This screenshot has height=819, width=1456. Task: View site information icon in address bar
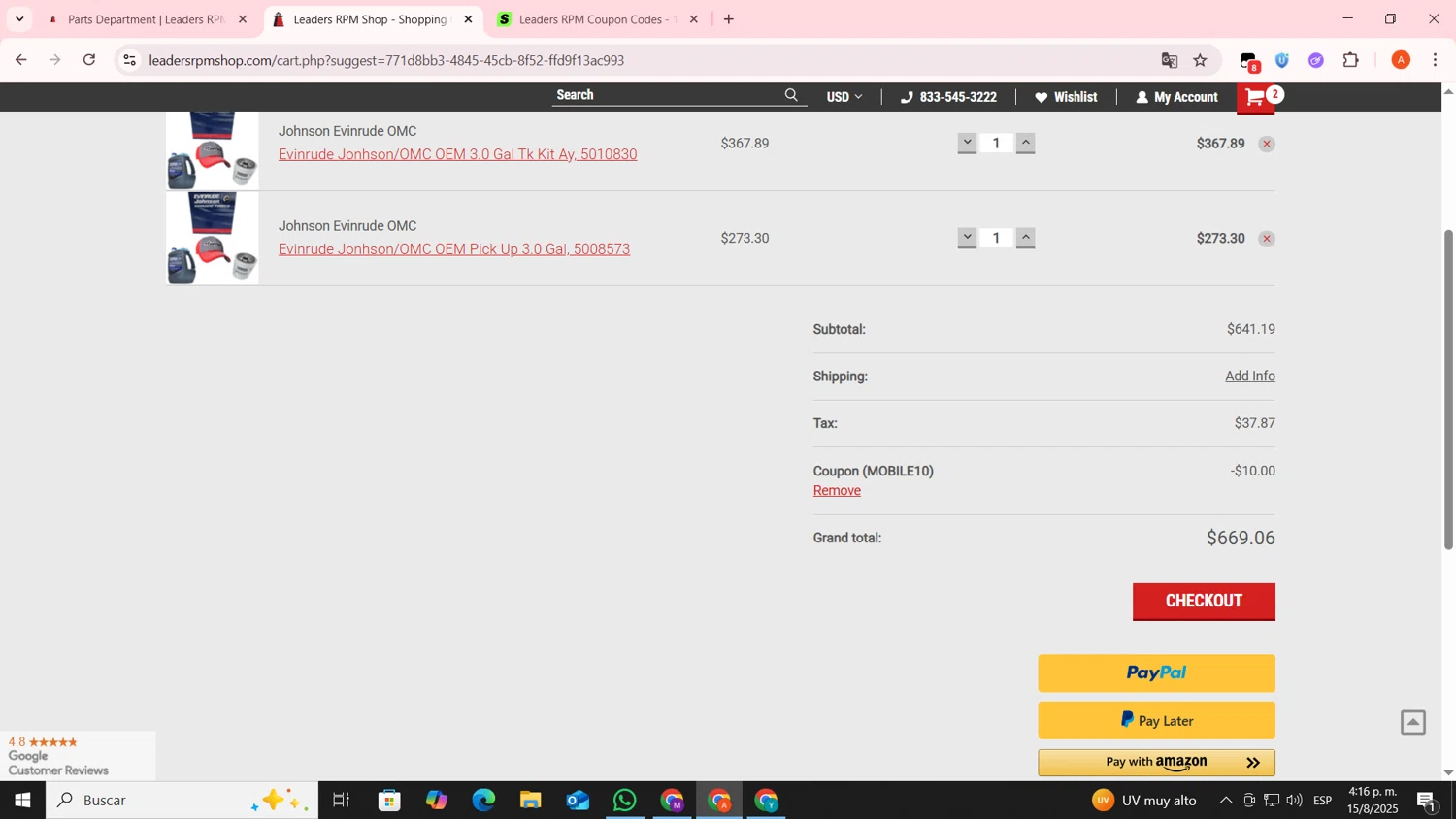(129, 60)
